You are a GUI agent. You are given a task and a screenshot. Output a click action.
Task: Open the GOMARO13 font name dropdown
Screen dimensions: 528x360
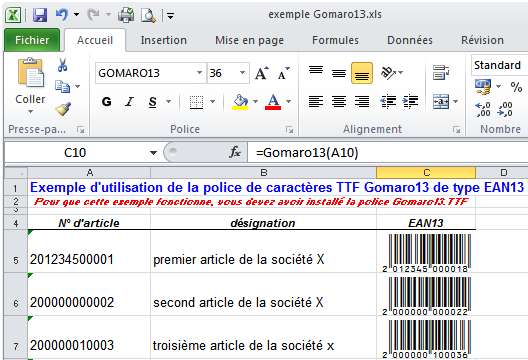coord(199,73)
